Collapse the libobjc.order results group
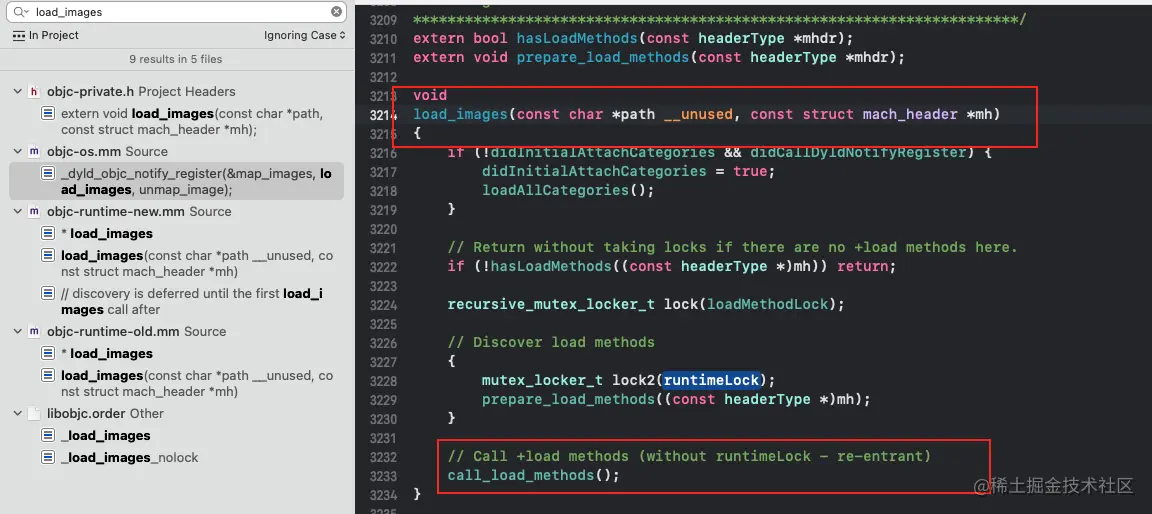This screenshot has width=1152, height=514. point(17,413)
